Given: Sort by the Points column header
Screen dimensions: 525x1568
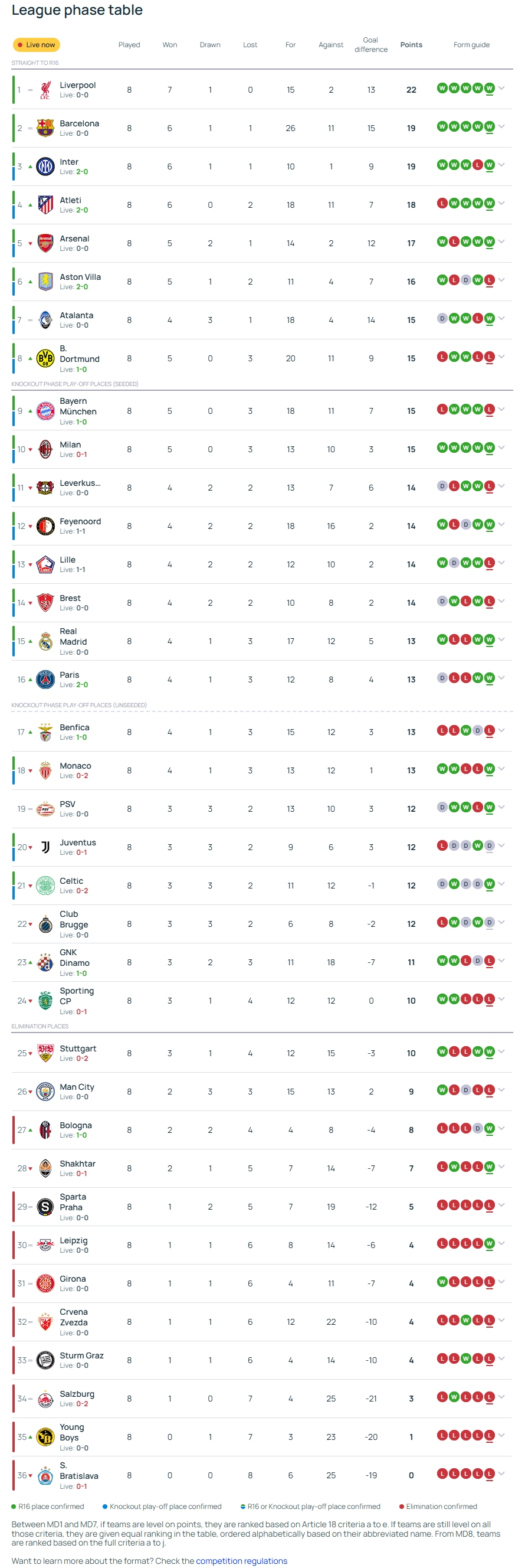Looking at the screenshot, I should 411,45.
